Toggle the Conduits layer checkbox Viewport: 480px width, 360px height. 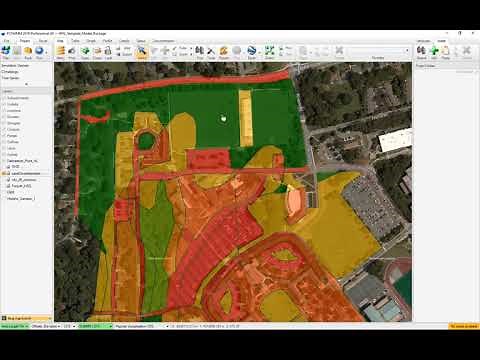tap(4, 129)
